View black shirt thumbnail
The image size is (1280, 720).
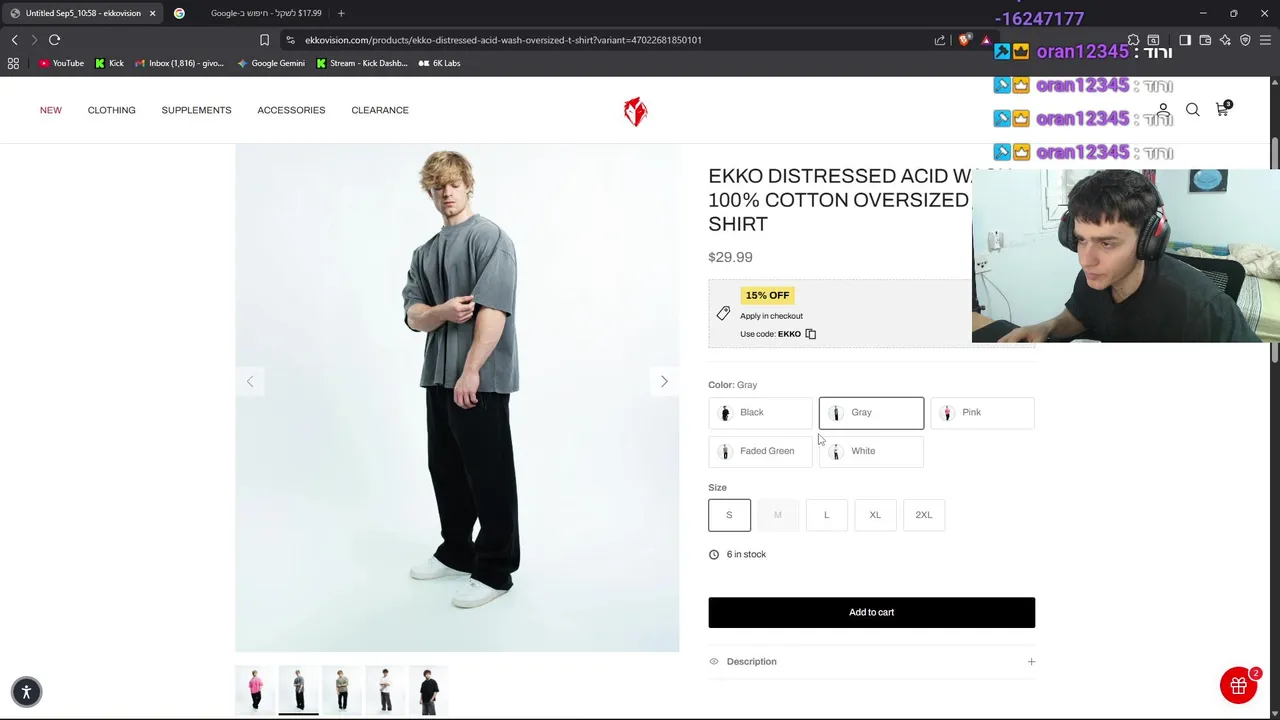(428, 690)
